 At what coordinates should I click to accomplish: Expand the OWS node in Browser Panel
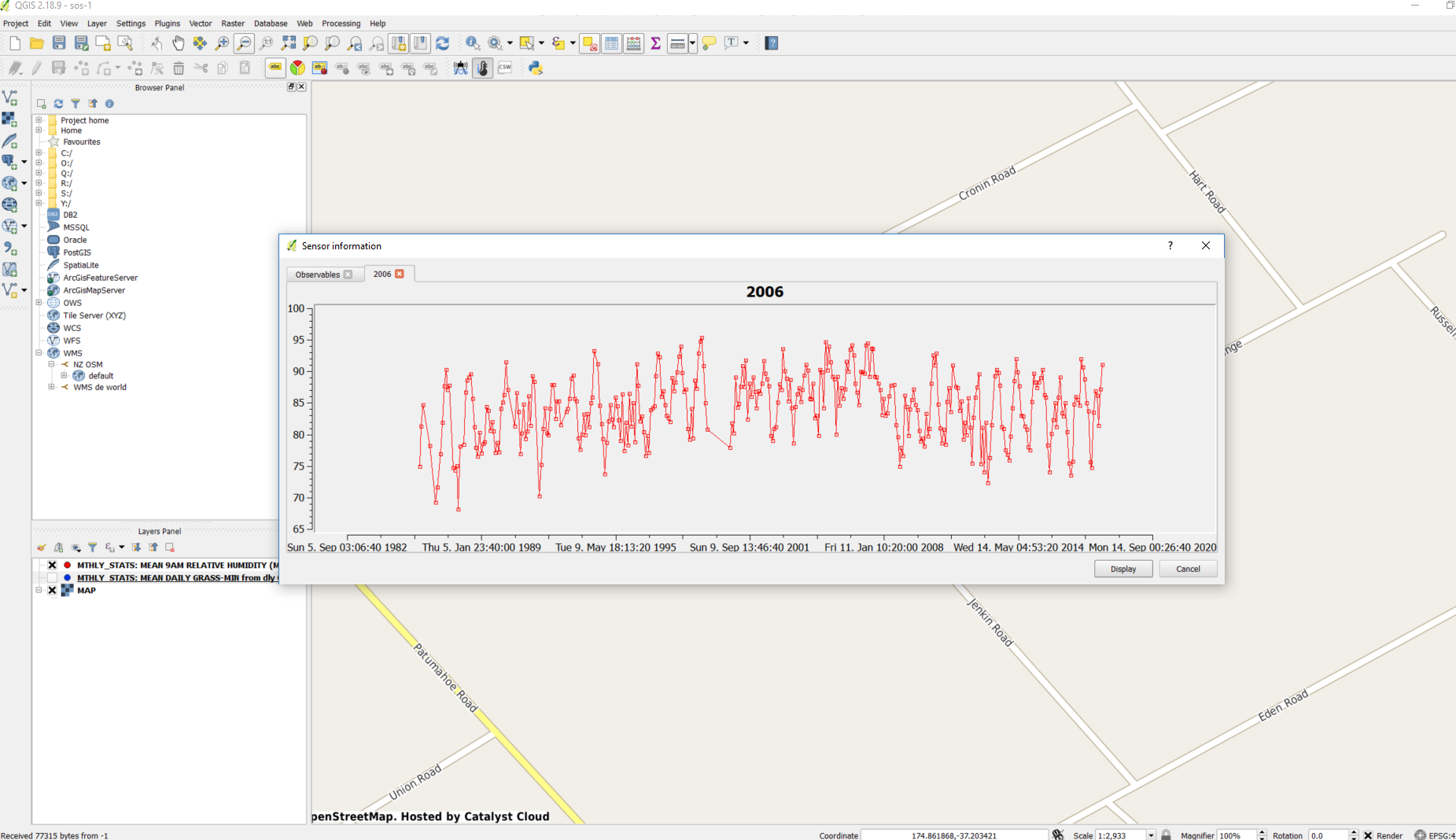(39, 302)
